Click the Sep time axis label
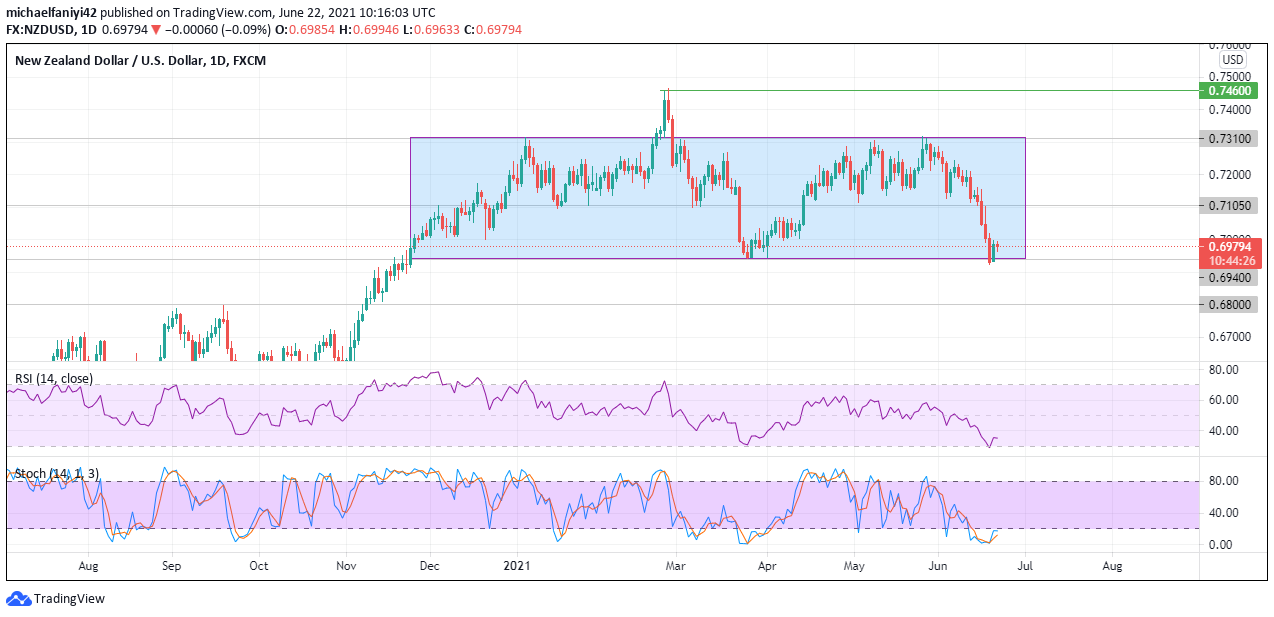Image resolution: width=1274 pixels, height=617 pixels. click(x=171, y=566)
